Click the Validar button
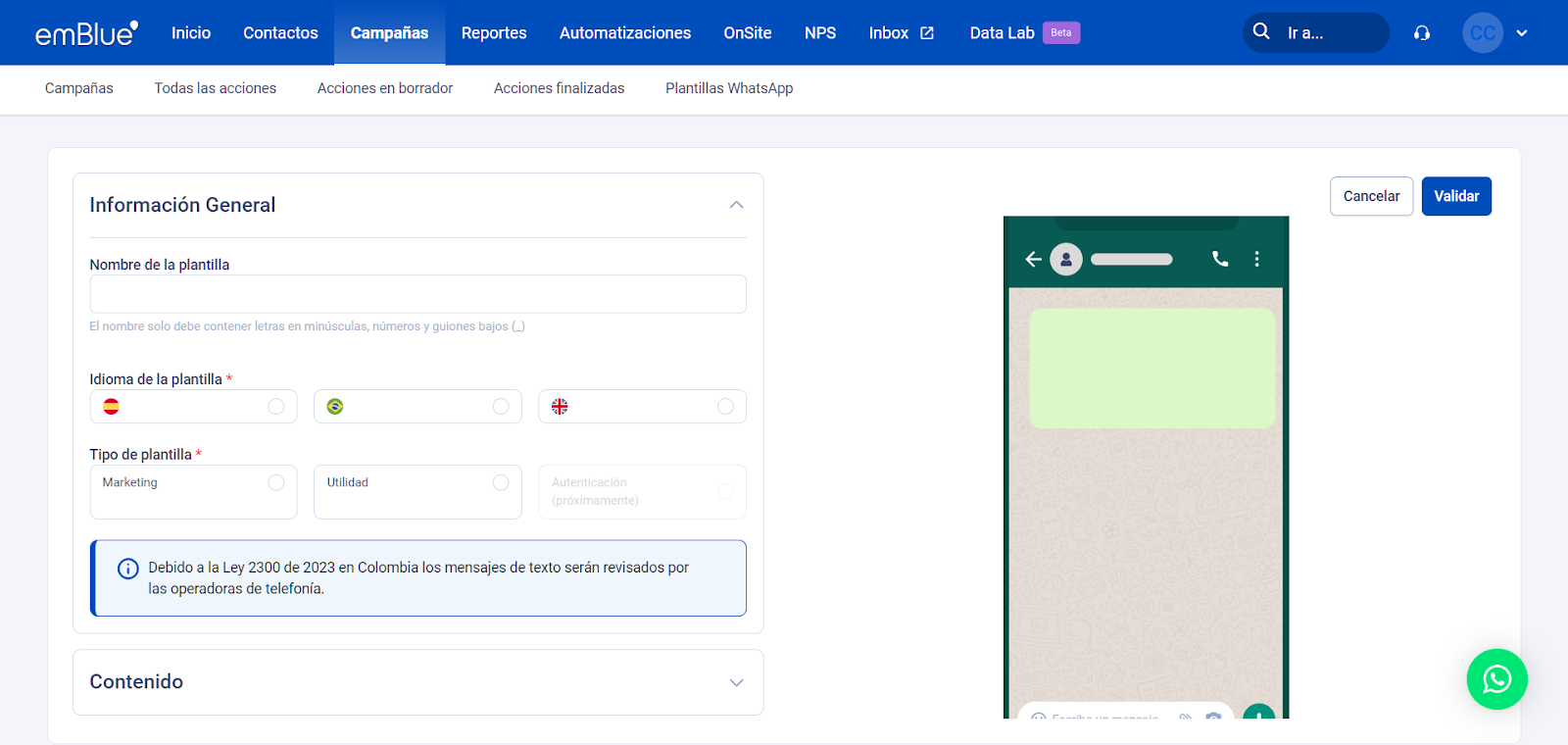Screen dimensions: 1568x745 [x=1456, y=196]
